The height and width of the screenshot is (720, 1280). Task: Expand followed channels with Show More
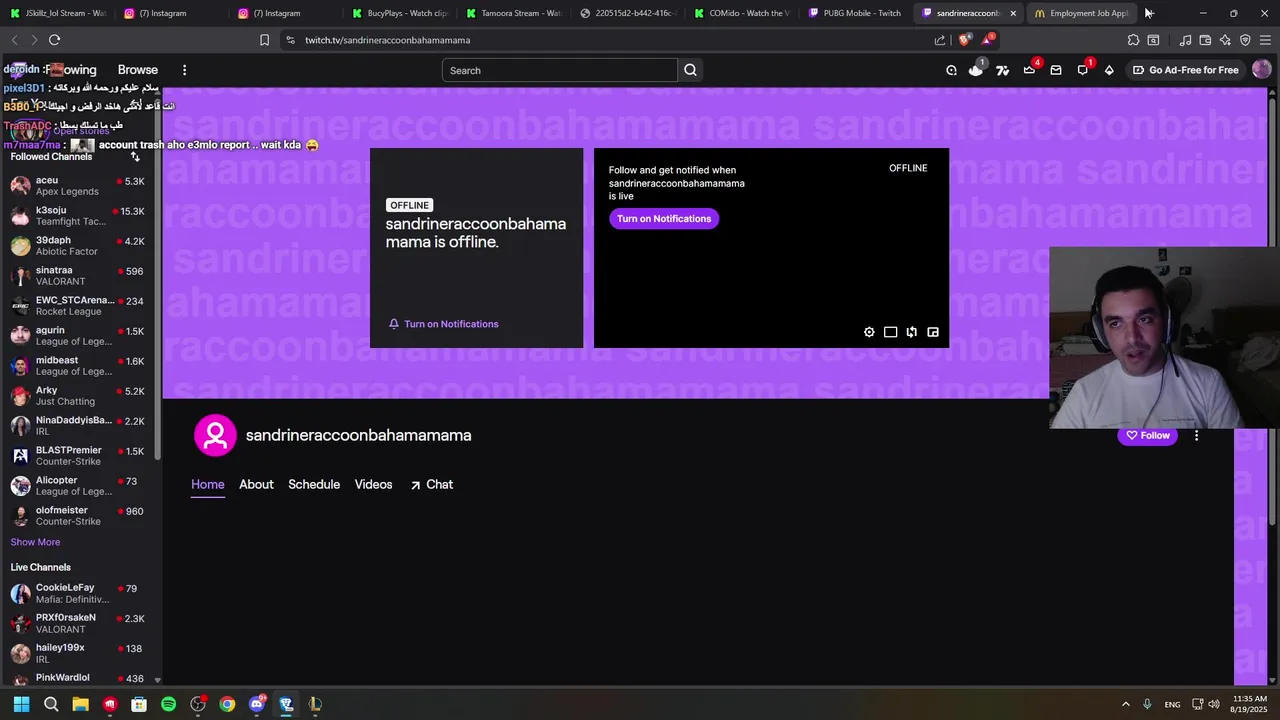tap(35, 542)
